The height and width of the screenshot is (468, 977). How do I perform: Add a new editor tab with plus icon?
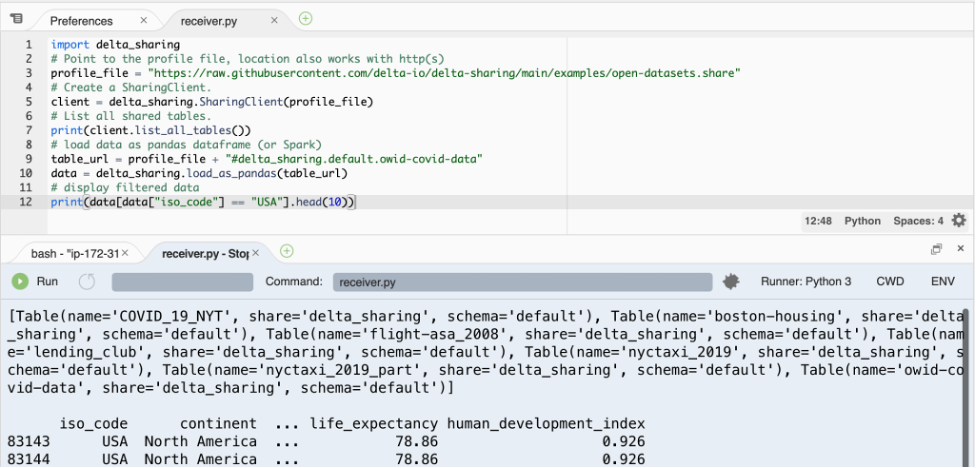coord(305,19)
